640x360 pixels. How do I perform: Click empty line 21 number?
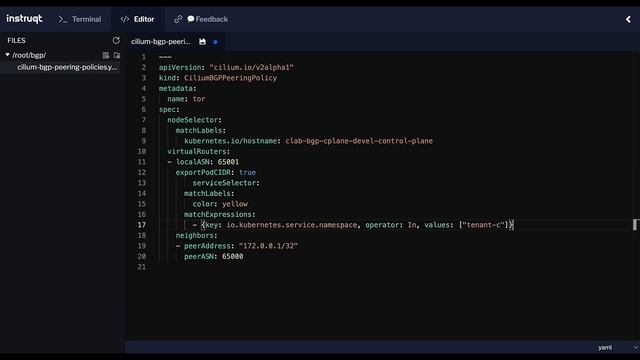142,267
